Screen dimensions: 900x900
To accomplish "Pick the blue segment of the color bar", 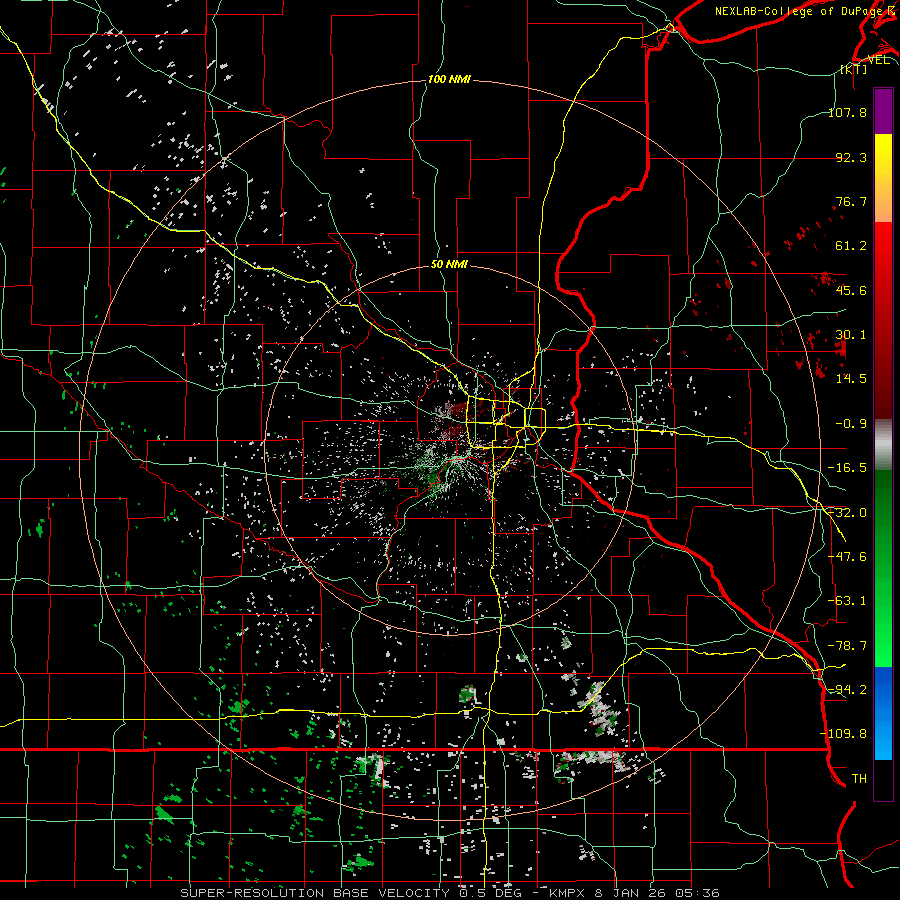I will click(x=883, y=713).
